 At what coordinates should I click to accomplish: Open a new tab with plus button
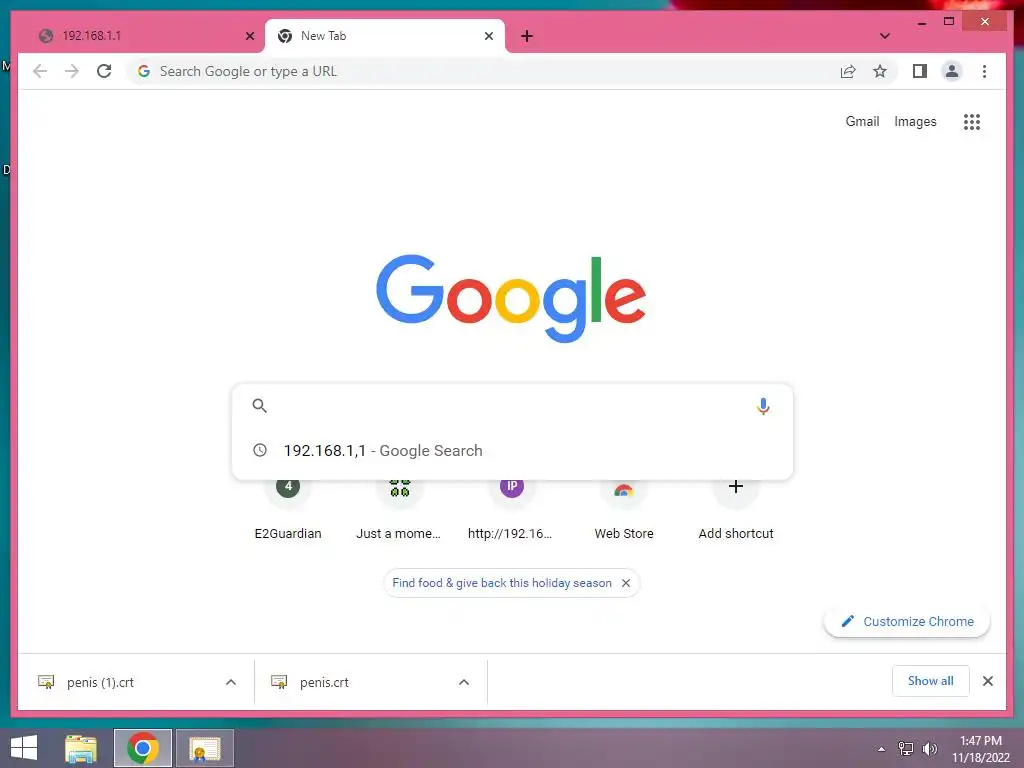pos(527,36)
